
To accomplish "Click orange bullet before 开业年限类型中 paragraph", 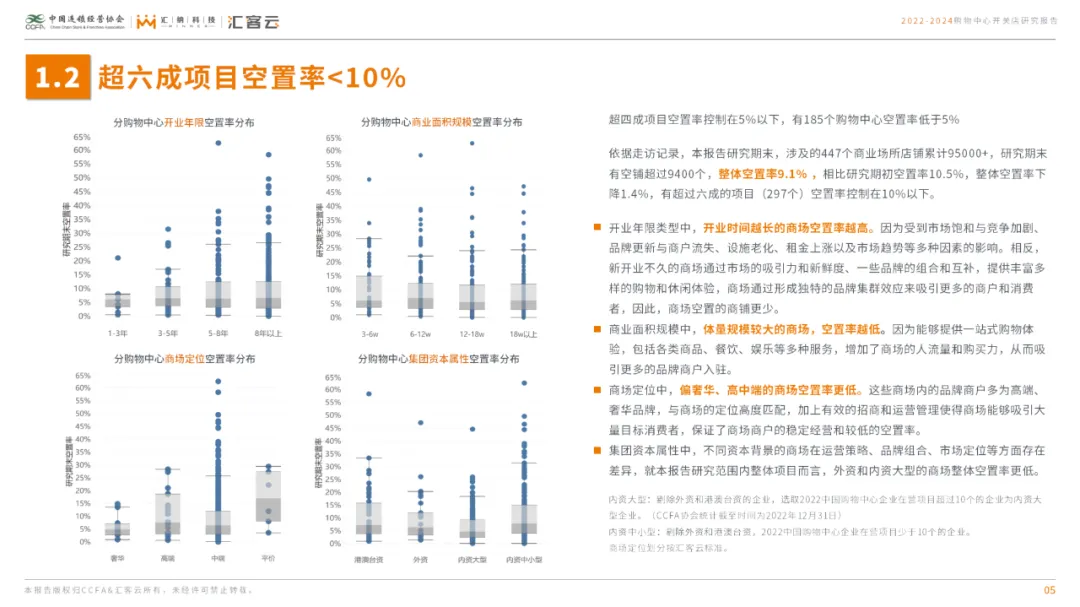I will [x=598, y=228].
